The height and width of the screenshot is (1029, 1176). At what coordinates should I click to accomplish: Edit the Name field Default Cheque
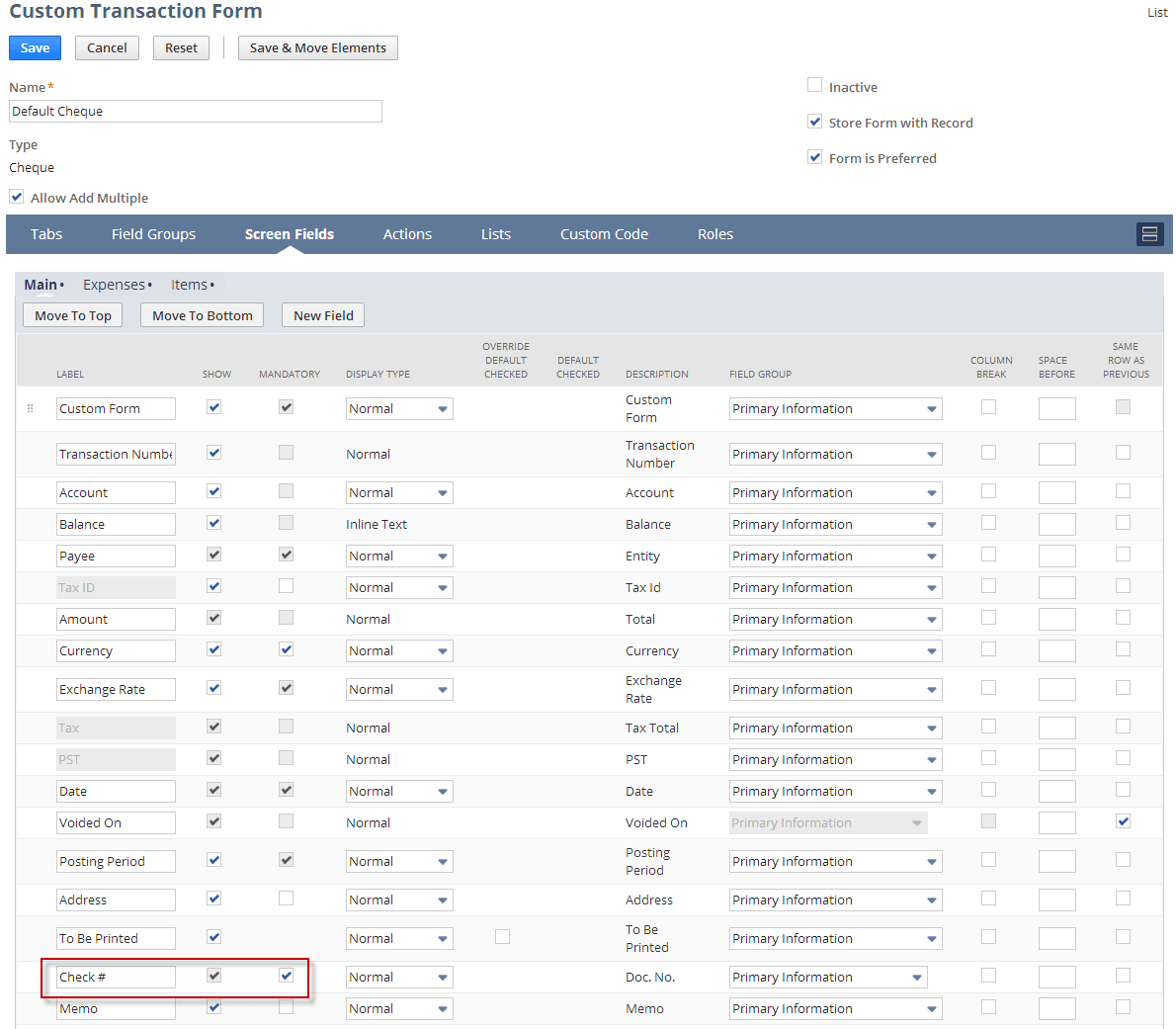click(x=195, y=111)
